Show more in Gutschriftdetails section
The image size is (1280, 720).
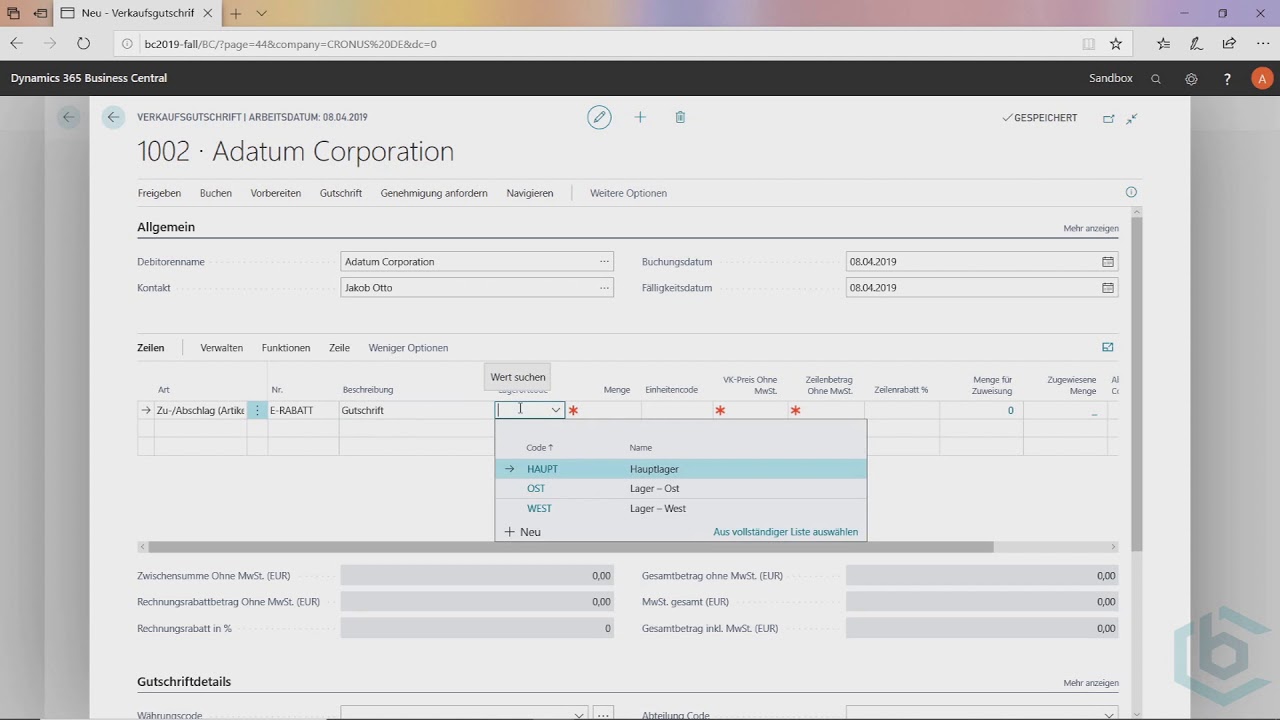point(1091,683)
